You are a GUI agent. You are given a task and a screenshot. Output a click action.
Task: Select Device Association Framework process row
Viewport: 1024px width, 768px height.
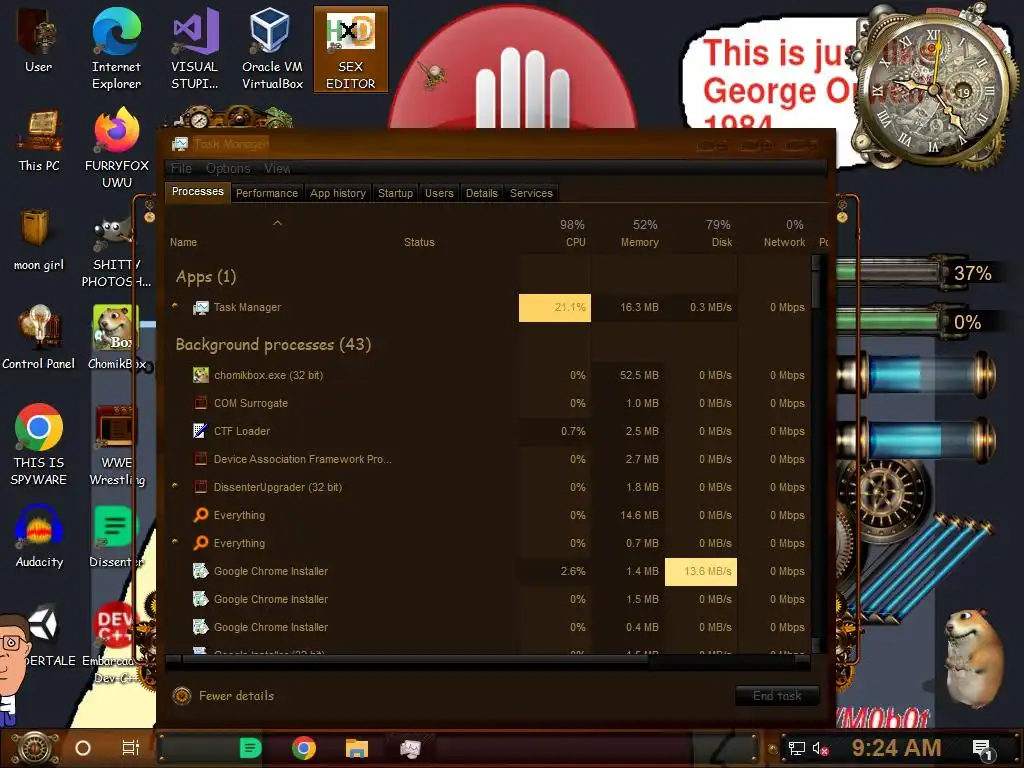pyautogui.click(x=488, y=459)
